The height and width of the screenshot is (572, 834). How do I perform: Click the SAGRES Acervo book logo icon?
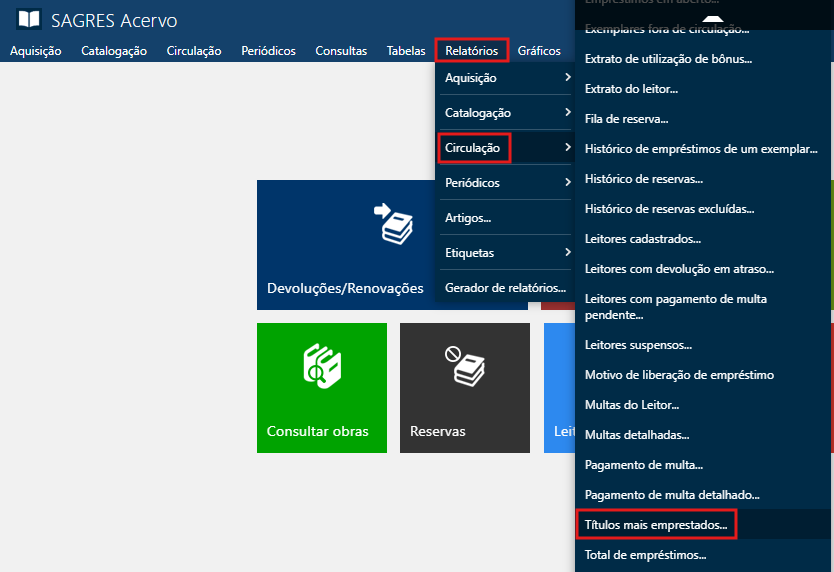click(x=30, y=19)
